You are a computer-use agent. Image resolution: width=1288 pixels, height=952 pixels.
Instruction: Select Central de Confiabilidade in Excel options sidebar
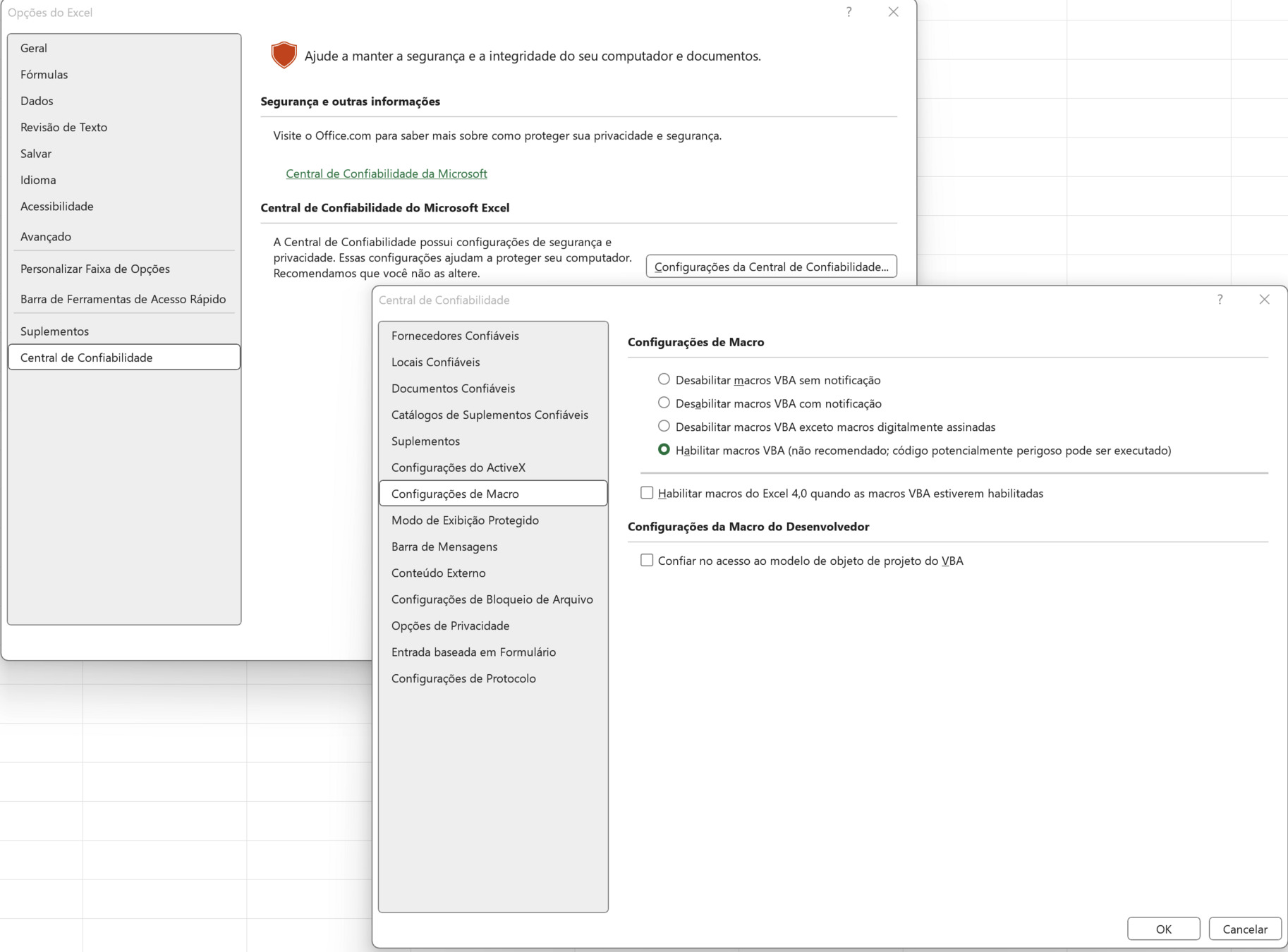pyautogui.click(x=124, y=358)
